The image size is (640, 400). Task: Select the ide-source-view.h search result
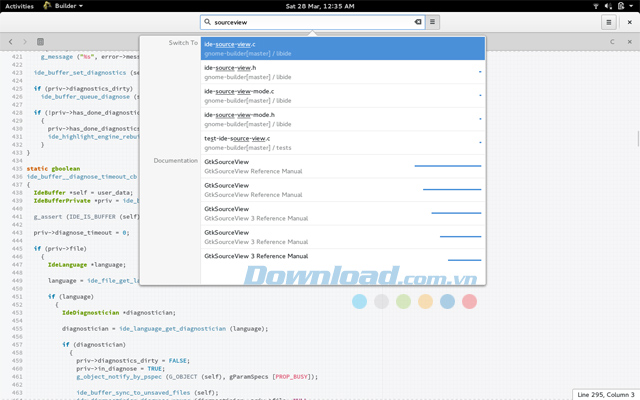point(340,72)
